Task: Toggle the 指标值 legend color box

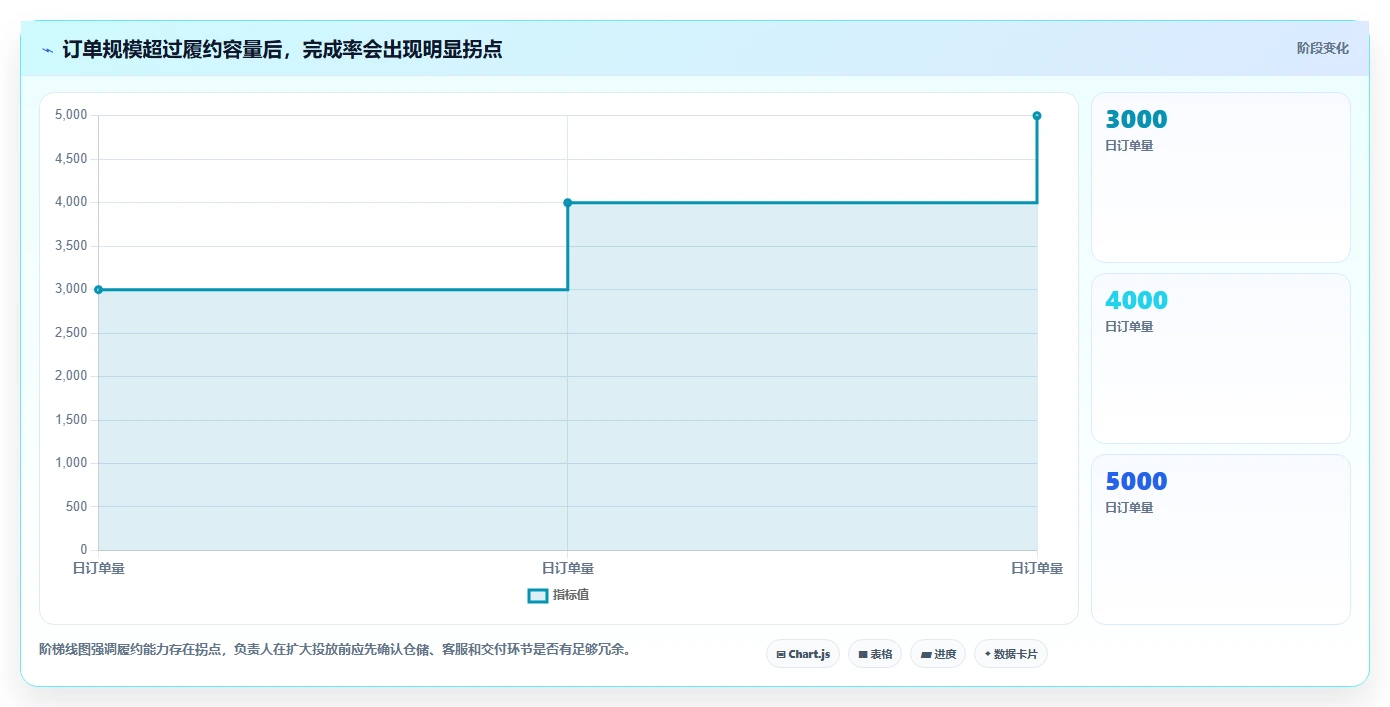Action: click(x=538, y=595)
